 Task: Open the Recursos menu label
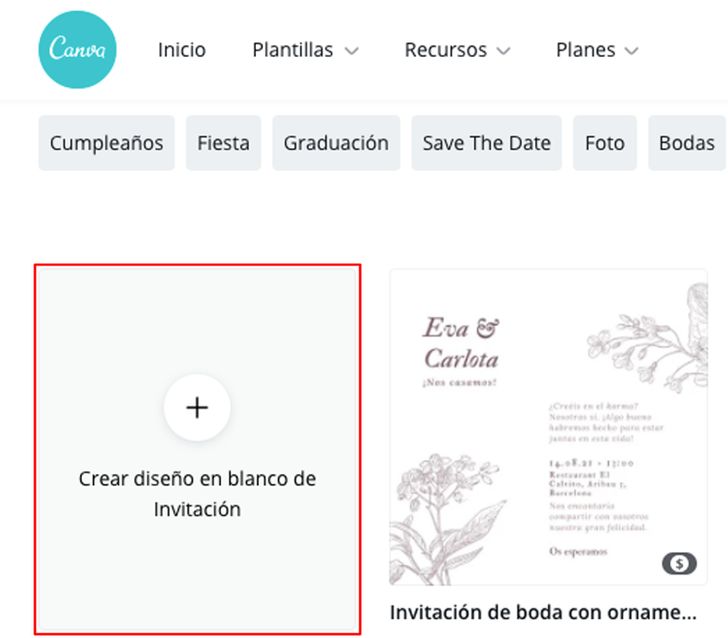[x=446, y=50]
